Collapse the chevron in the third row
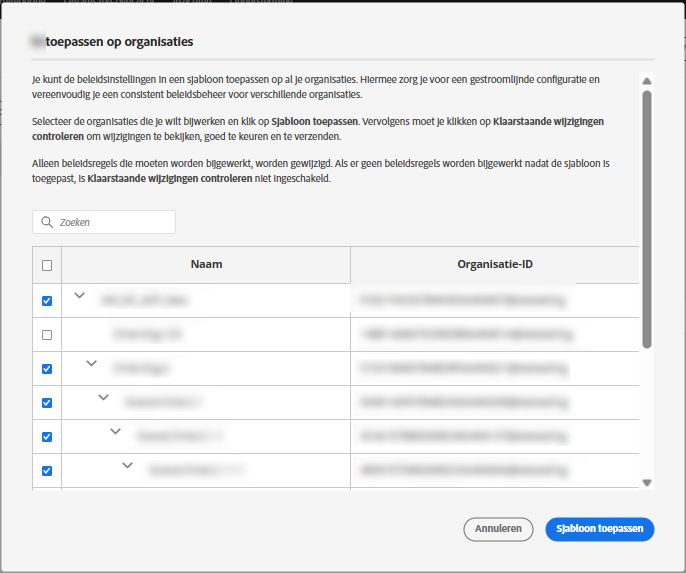Viewport: 686px width, 573px height. coord(91,363)
